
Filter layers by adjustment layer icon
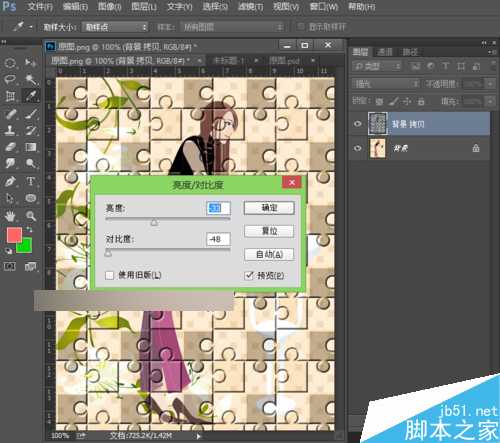tap(431, 66)
